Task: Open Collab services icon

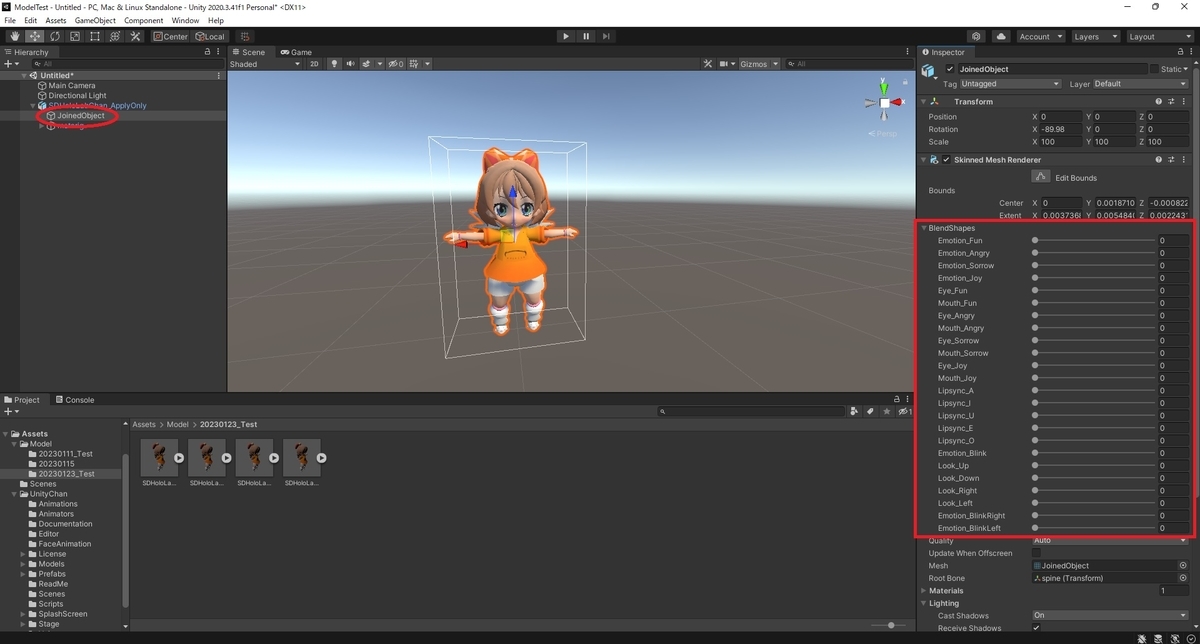Action: [977, 36]
